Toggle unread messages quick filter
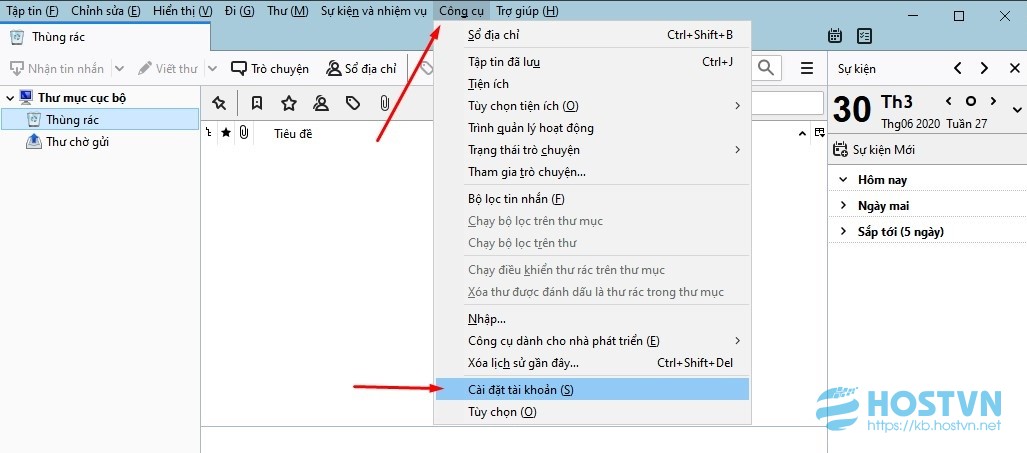 tap(257, 103)
